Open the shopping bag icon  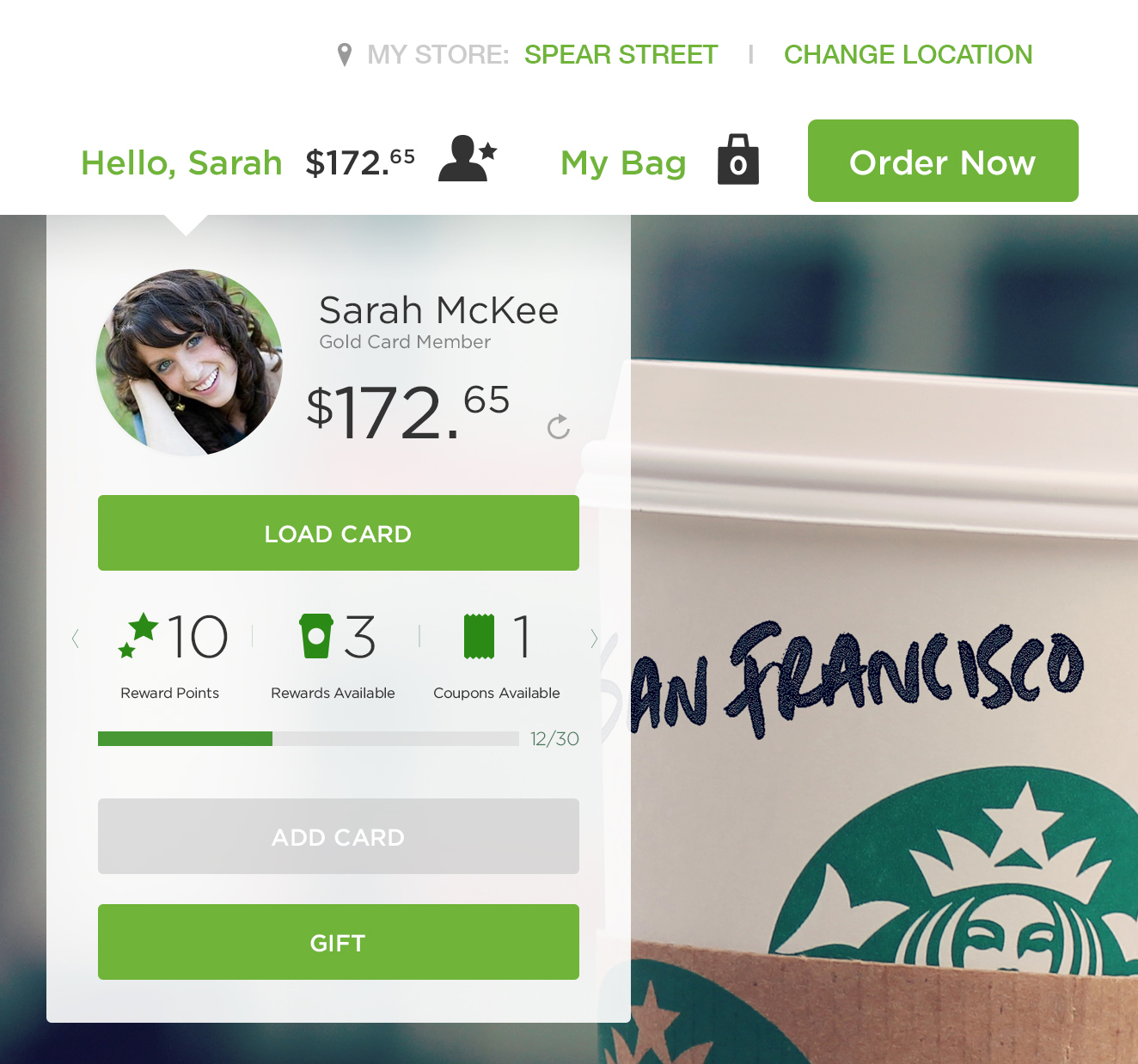738,160
